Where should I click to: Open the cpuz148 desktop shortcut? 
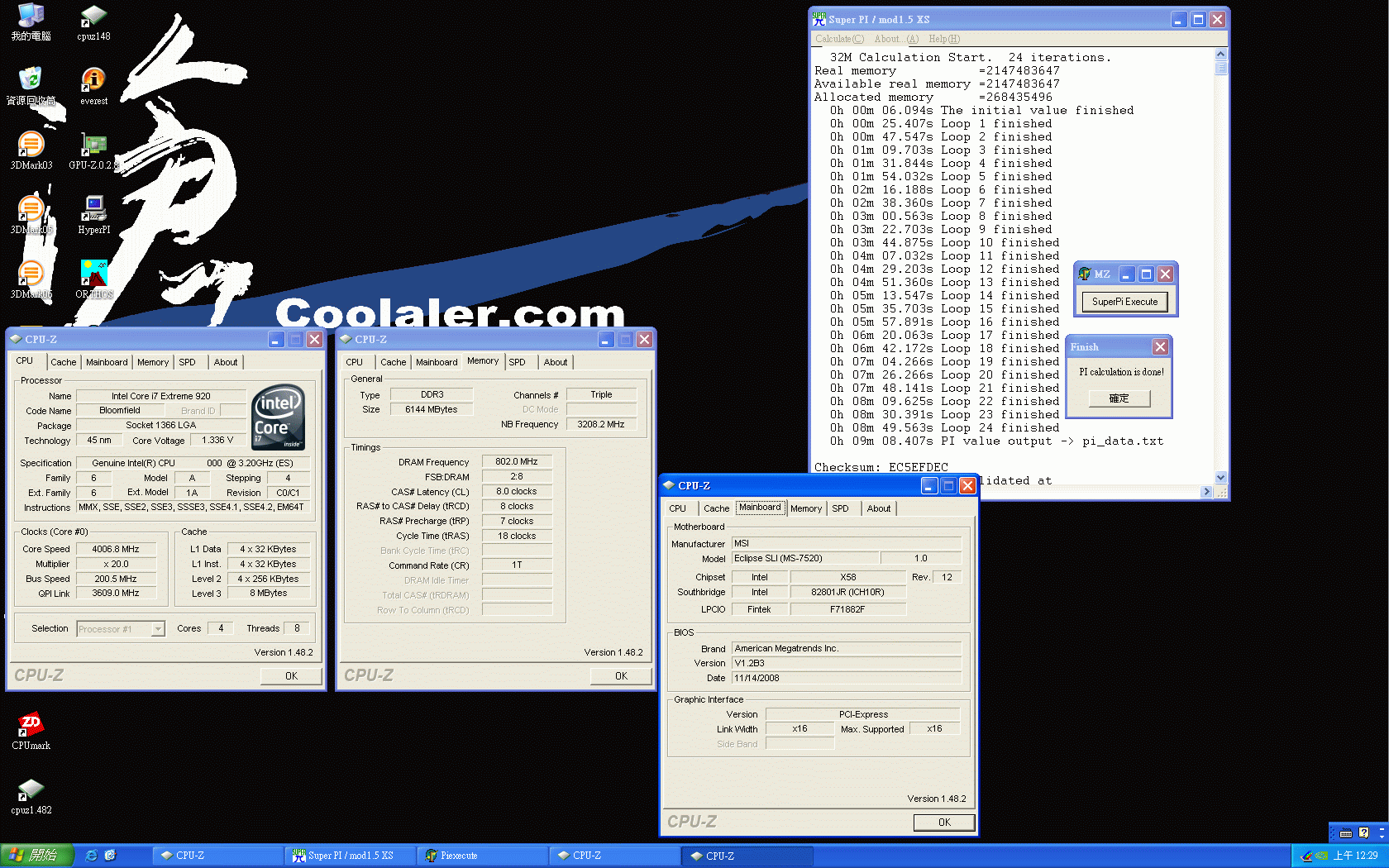click(x=93, y=22)
